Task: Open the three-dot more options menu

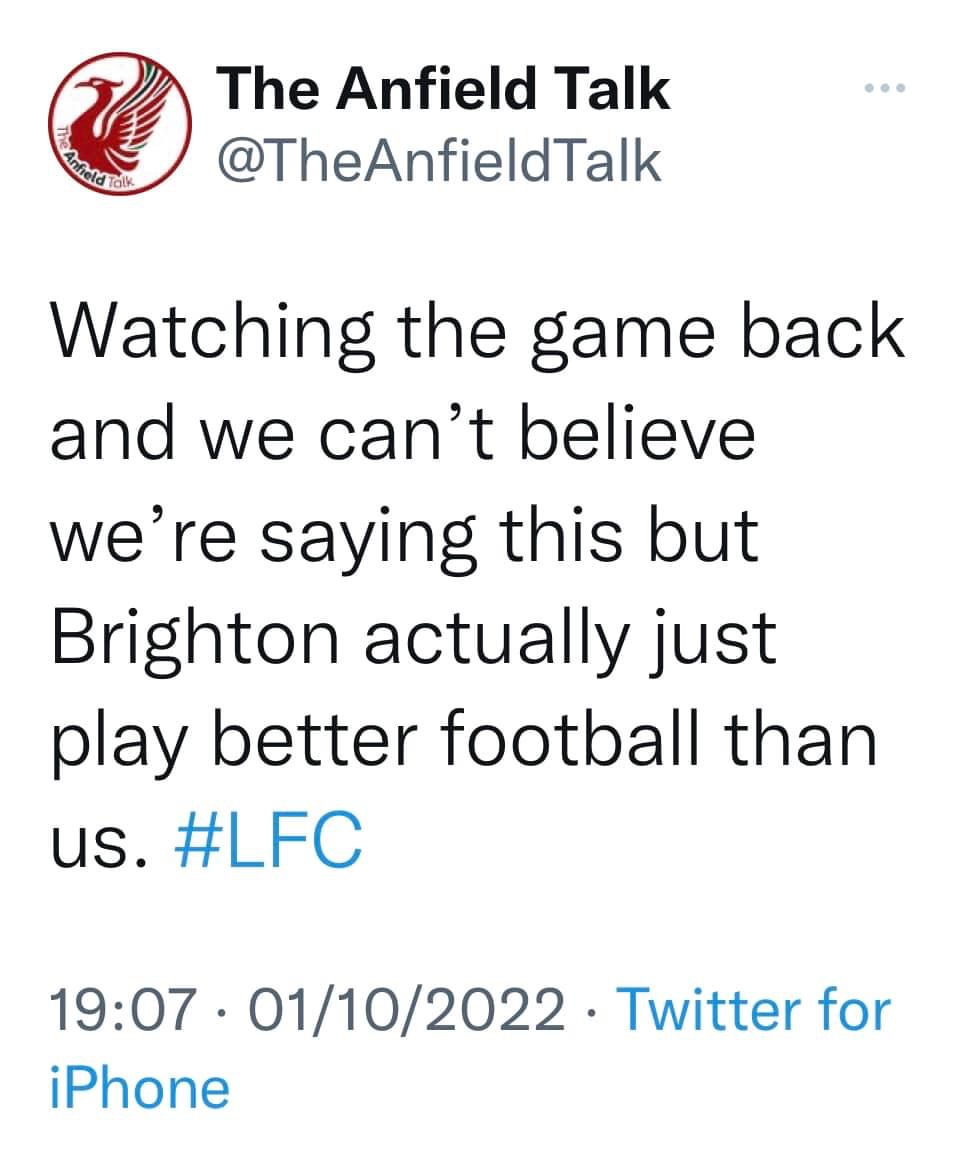Action: (885, 89)
